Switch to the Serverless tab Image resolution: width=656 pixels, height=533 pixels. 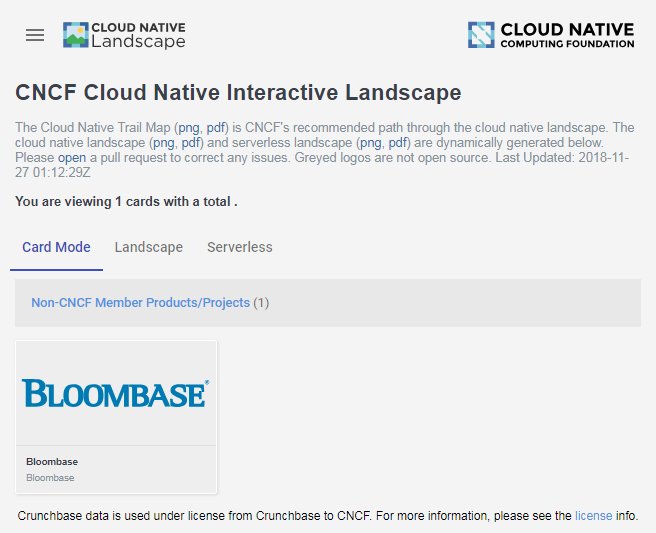(x=240, y=247)
